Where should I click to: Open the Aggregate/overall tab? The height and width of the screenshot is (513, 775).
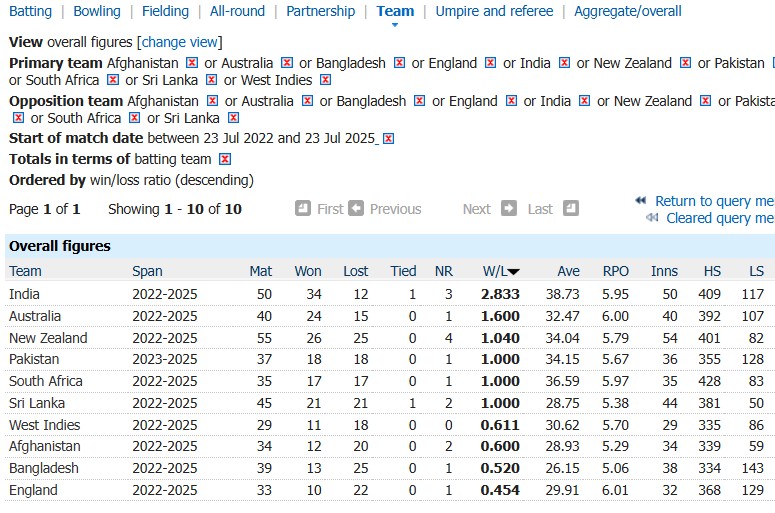click(628, 11)
